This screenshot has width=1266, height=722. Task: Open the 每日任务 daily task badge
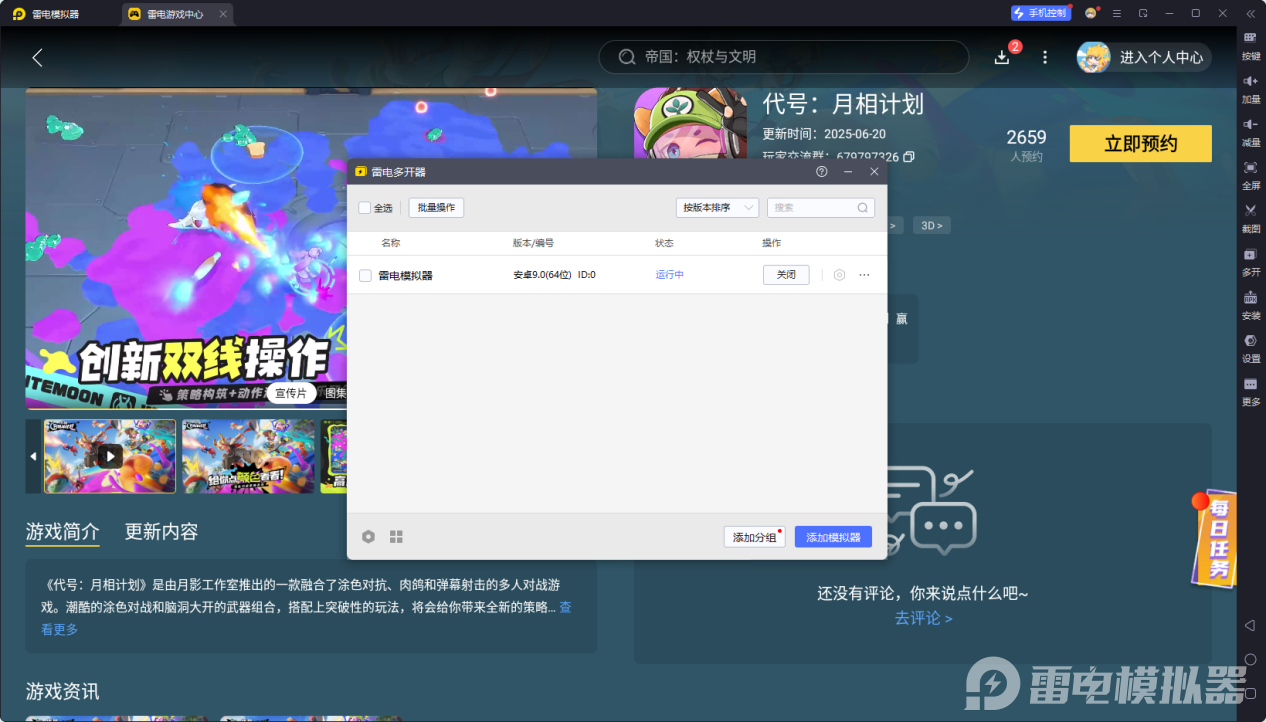point(1213,536)
